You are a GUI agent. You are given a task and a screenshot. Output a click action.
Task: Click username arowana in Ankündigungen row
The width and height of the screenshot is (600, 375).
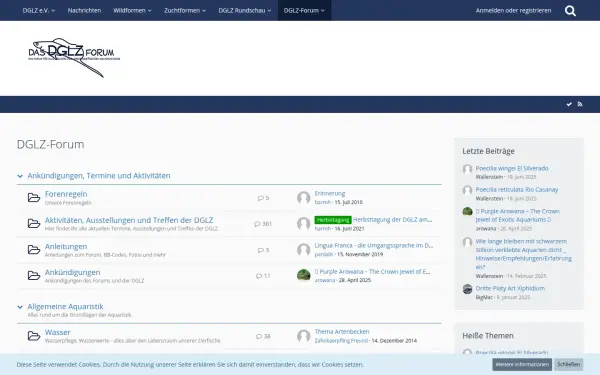(324, 280)
